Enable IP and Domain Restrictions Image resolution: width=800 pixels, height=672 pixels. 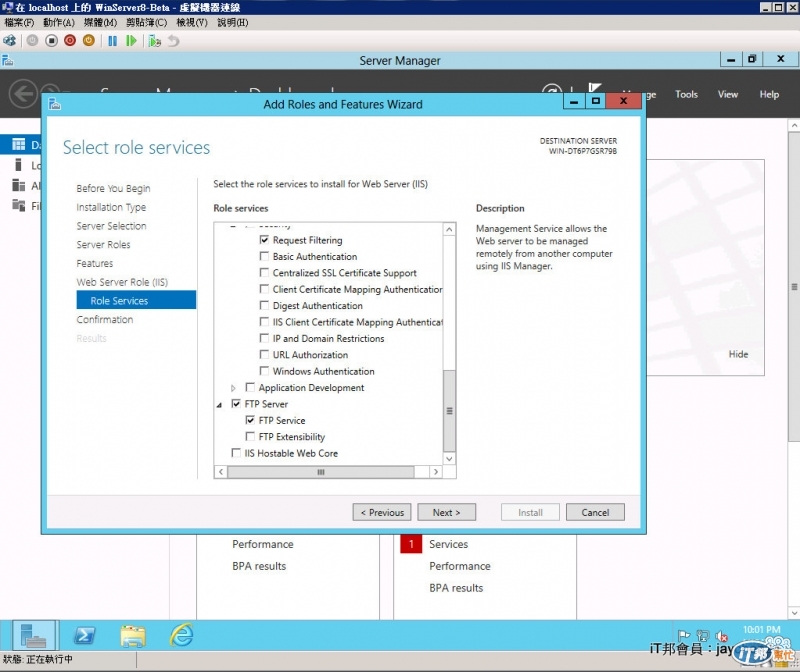coord(264,338)
